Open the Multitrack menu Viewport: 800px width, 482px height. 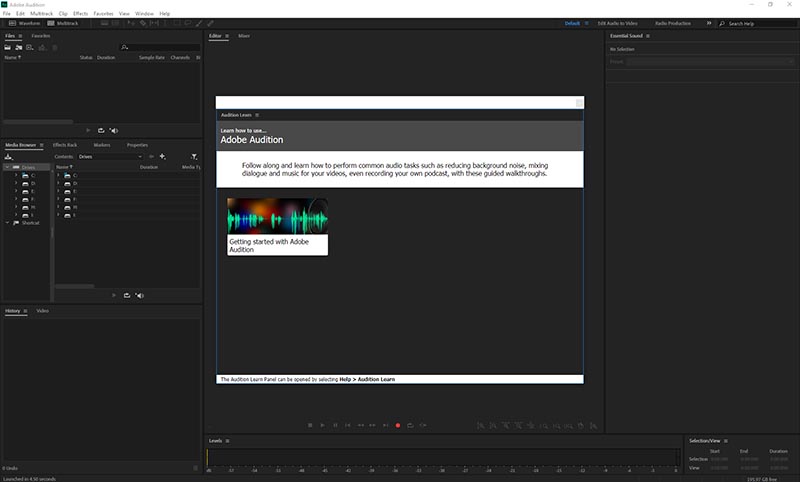pyautogui.click(x=41, y=14)
